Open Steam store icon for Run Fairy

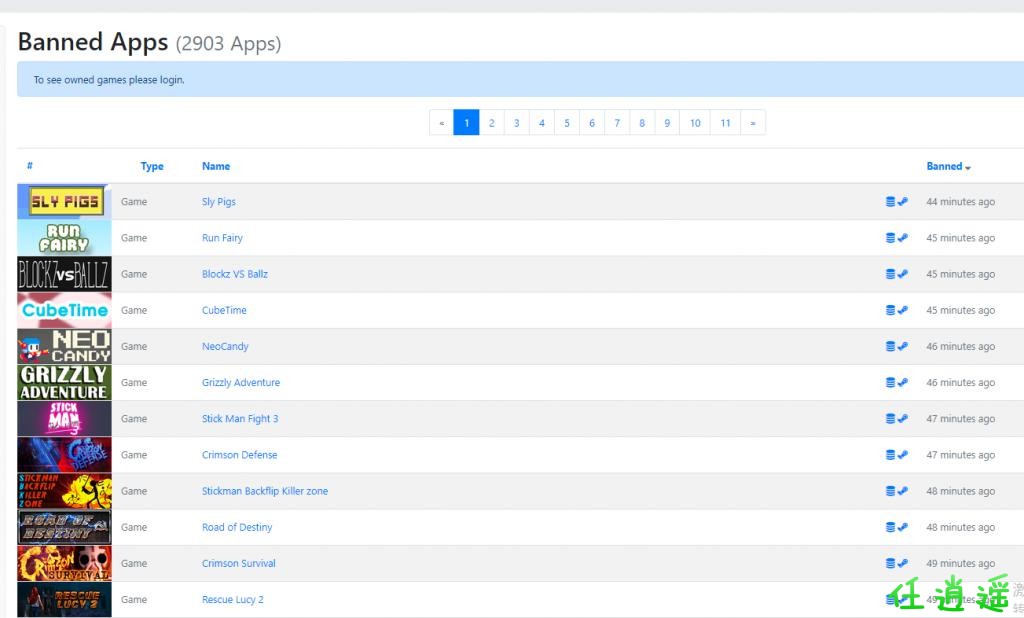pos(903,238)
